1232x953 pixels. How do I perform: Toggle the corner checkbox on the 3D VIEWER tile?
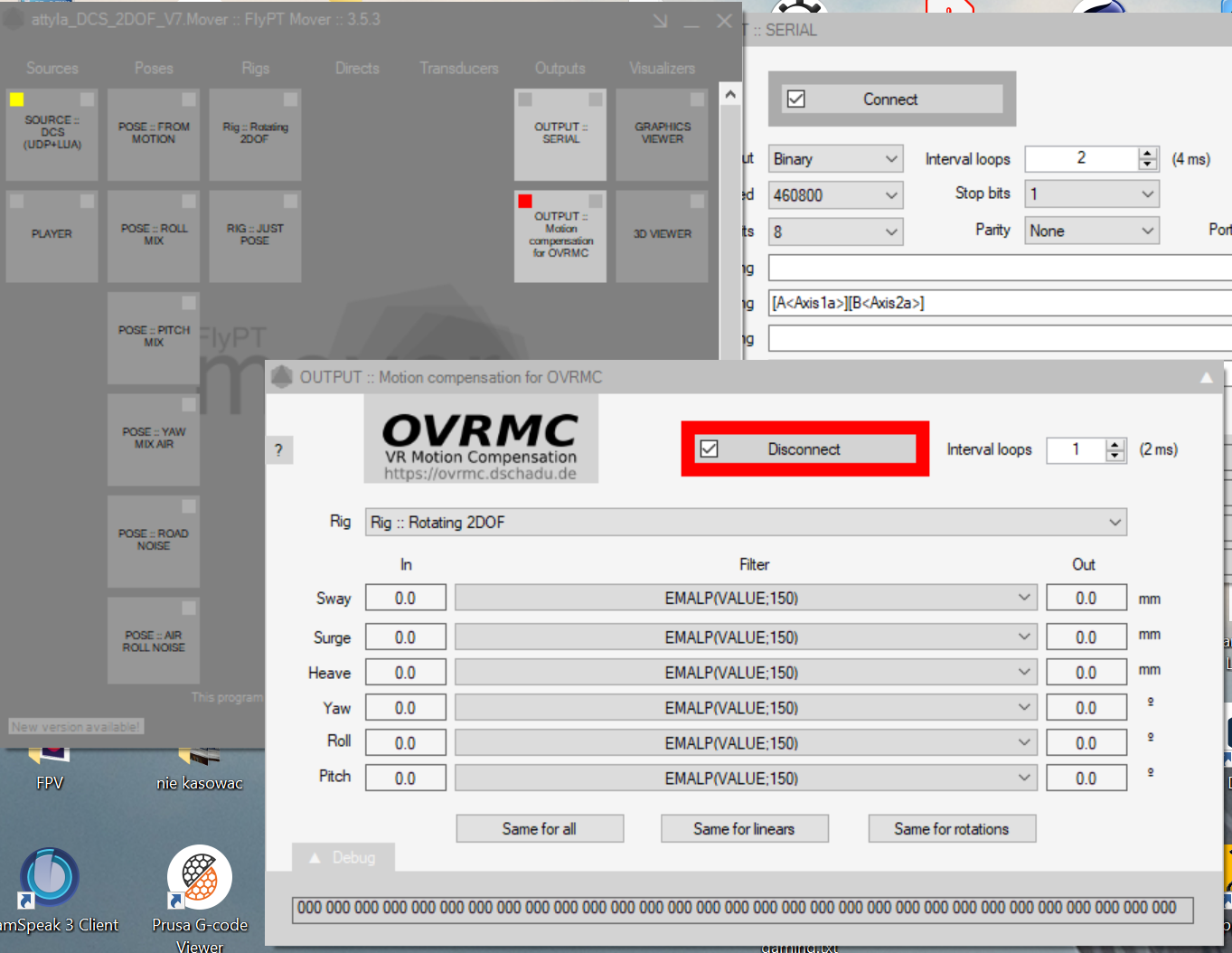[x=697, y=201]
